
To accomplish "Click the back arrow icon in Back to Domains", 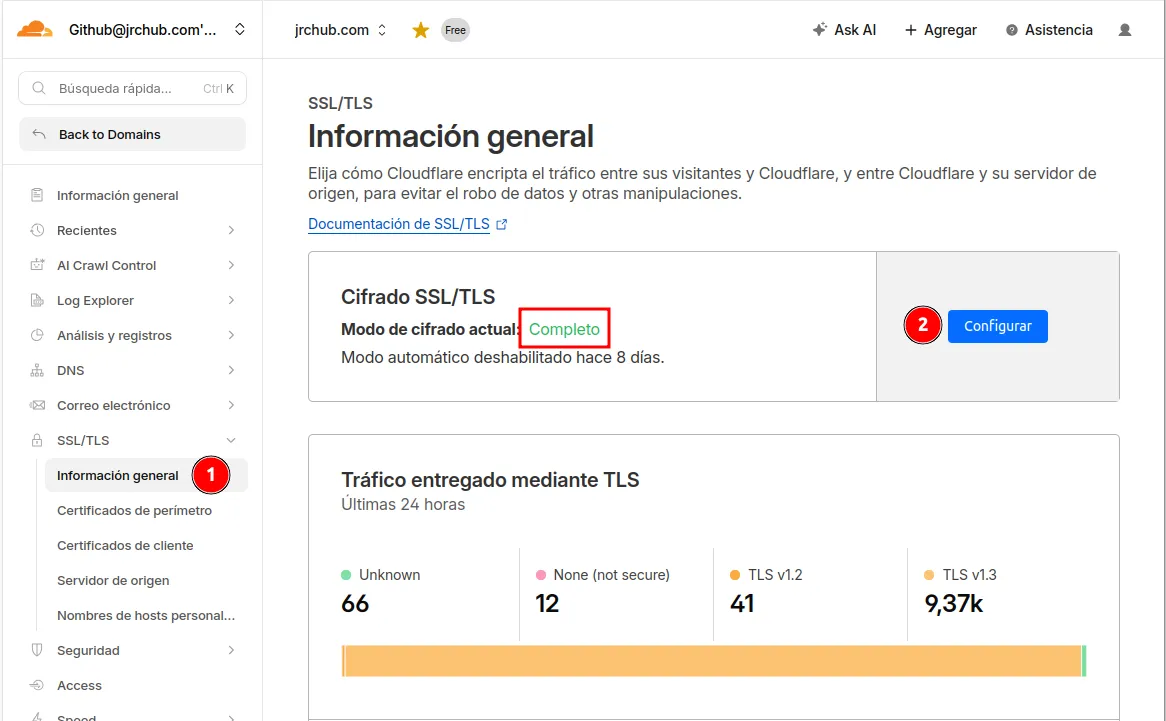I will pos(39,135).
